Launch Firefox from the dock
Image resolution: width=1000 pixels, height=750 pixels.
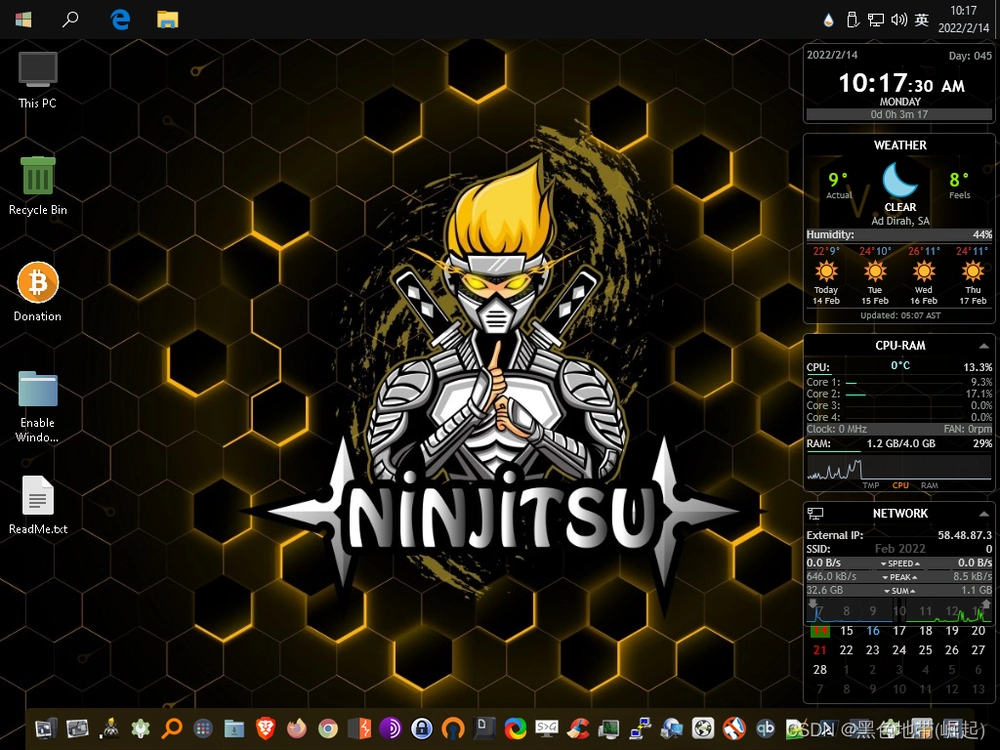tap(297, 728)
